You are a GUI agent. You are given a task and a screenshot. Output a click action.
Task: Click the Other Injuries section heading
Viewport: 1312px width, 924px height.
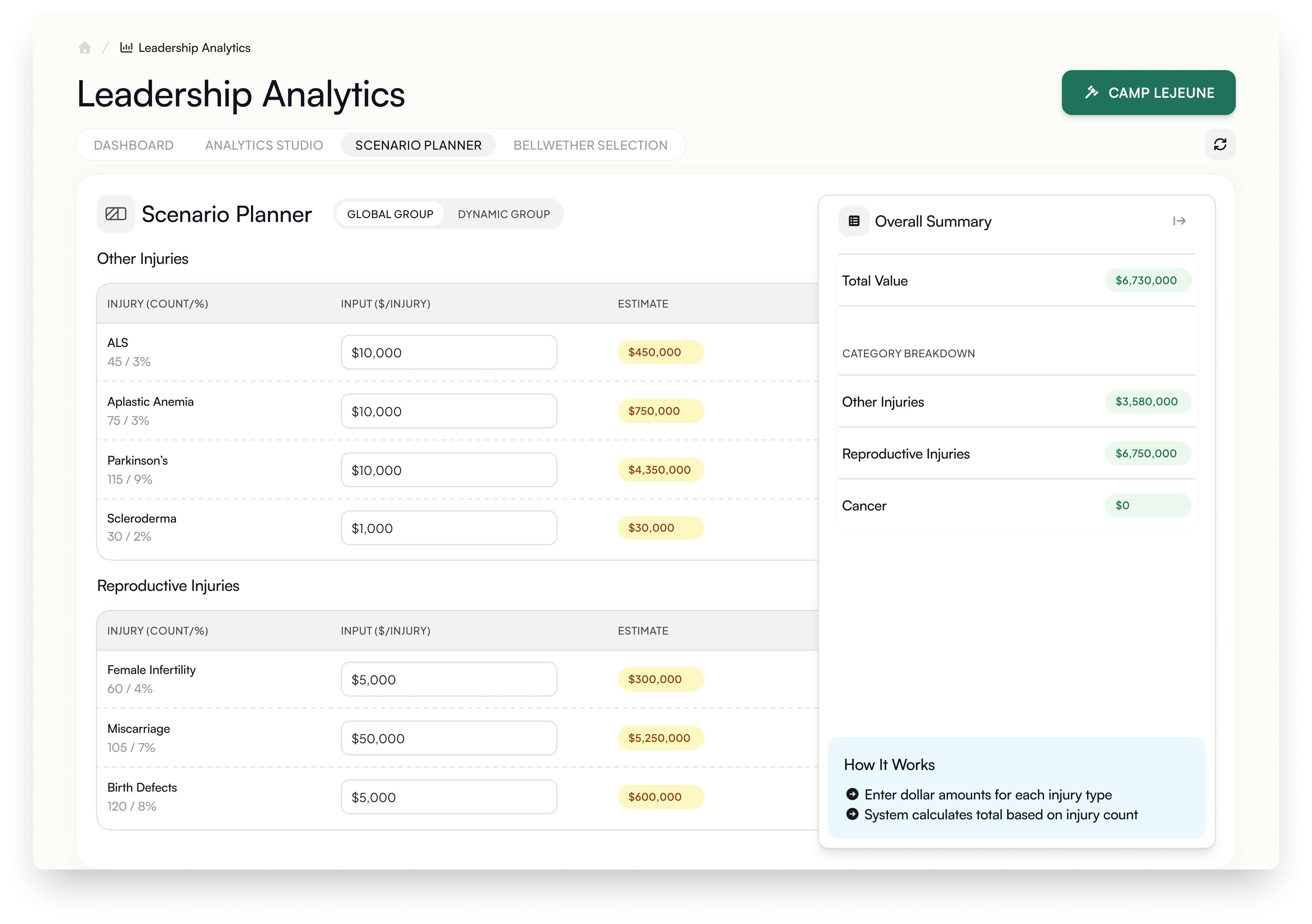(x=143, y=259)
